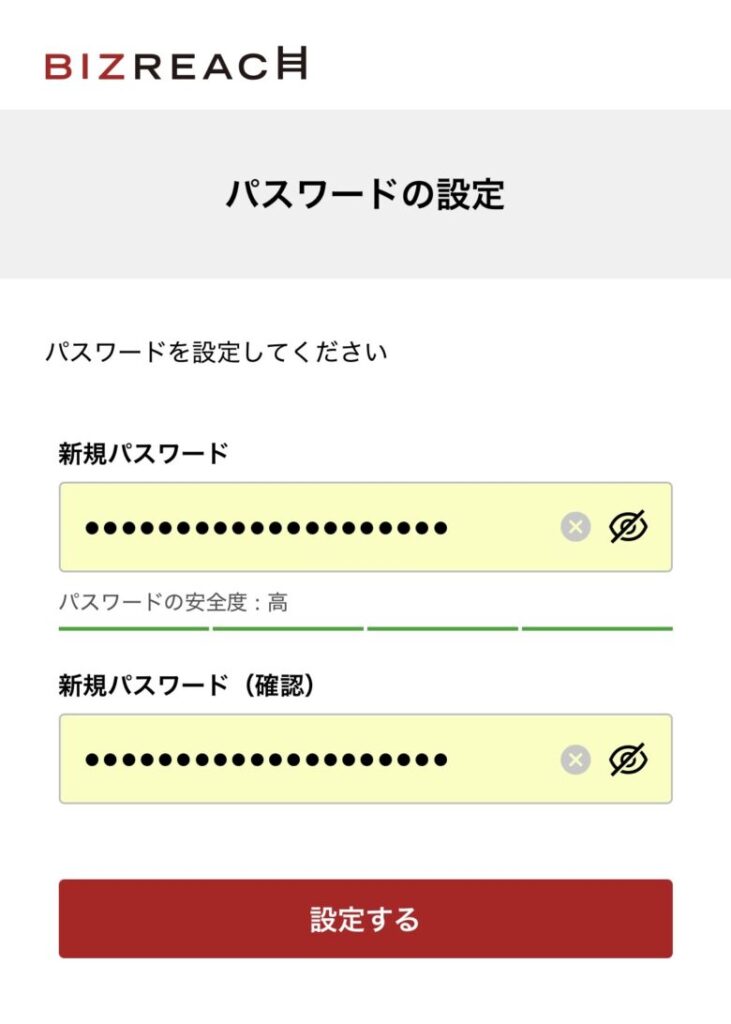Click the first green strength bar segment
731x1024 pixels.
[x=134, y=629]
